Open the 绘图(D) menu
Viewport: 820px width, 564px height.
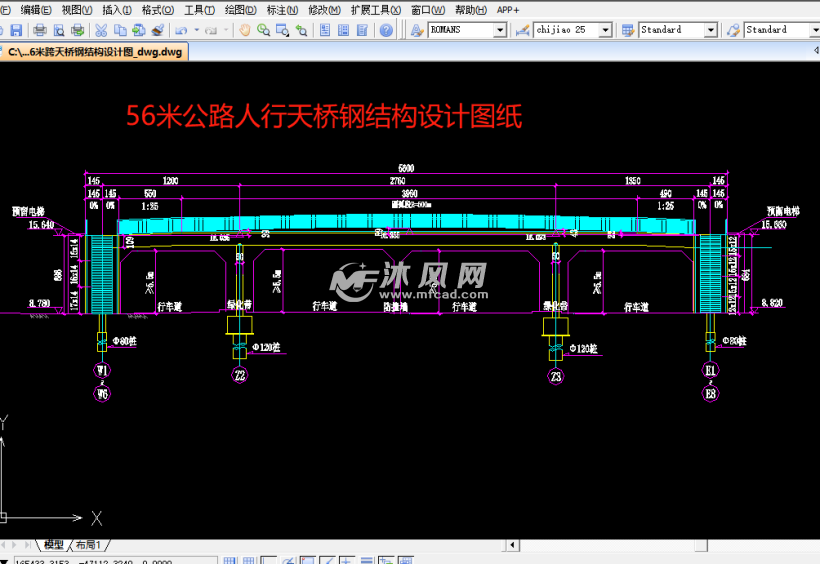coord(240,10)
